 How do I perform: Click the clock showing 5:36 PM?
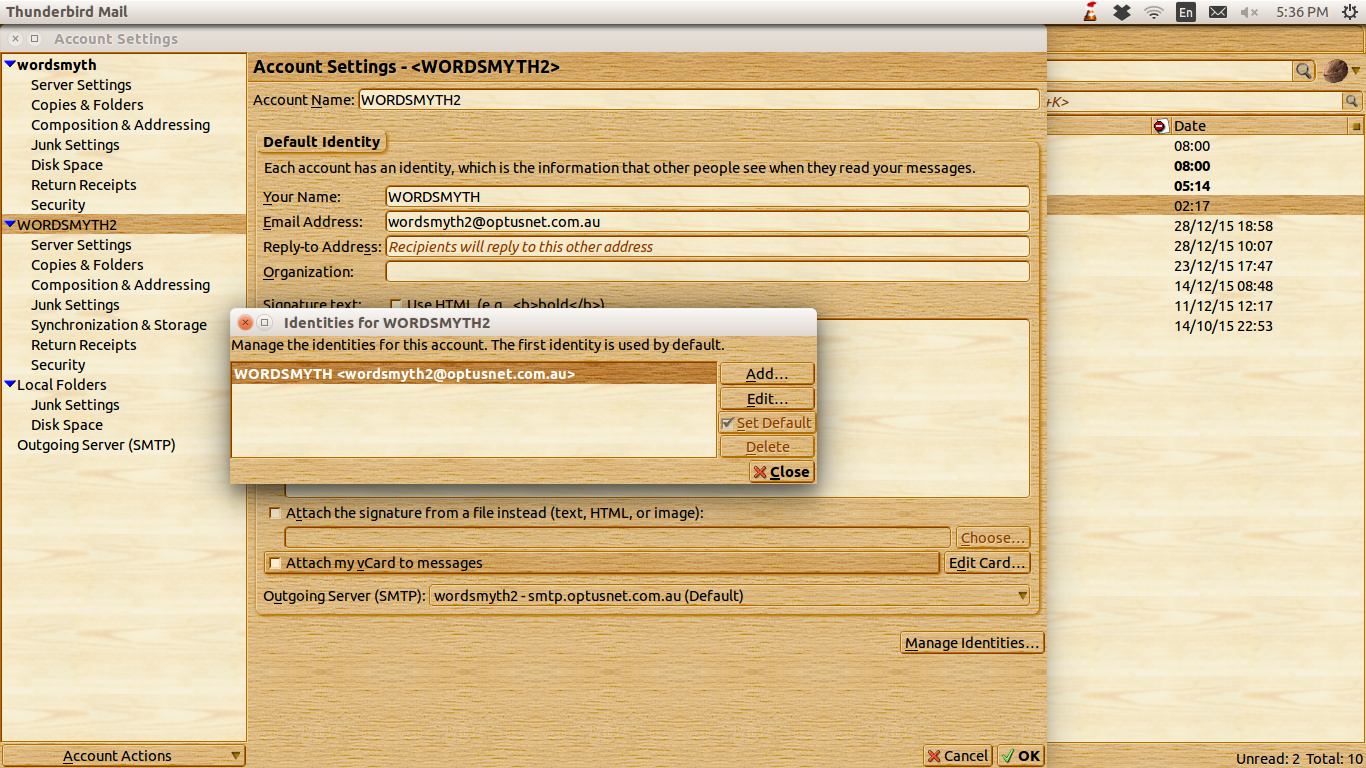[1302, 12]
